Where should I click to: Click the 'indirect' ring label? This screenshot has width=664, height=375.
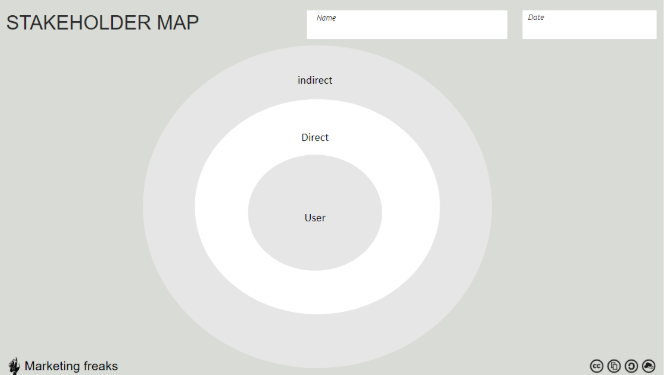pos(315,80)
